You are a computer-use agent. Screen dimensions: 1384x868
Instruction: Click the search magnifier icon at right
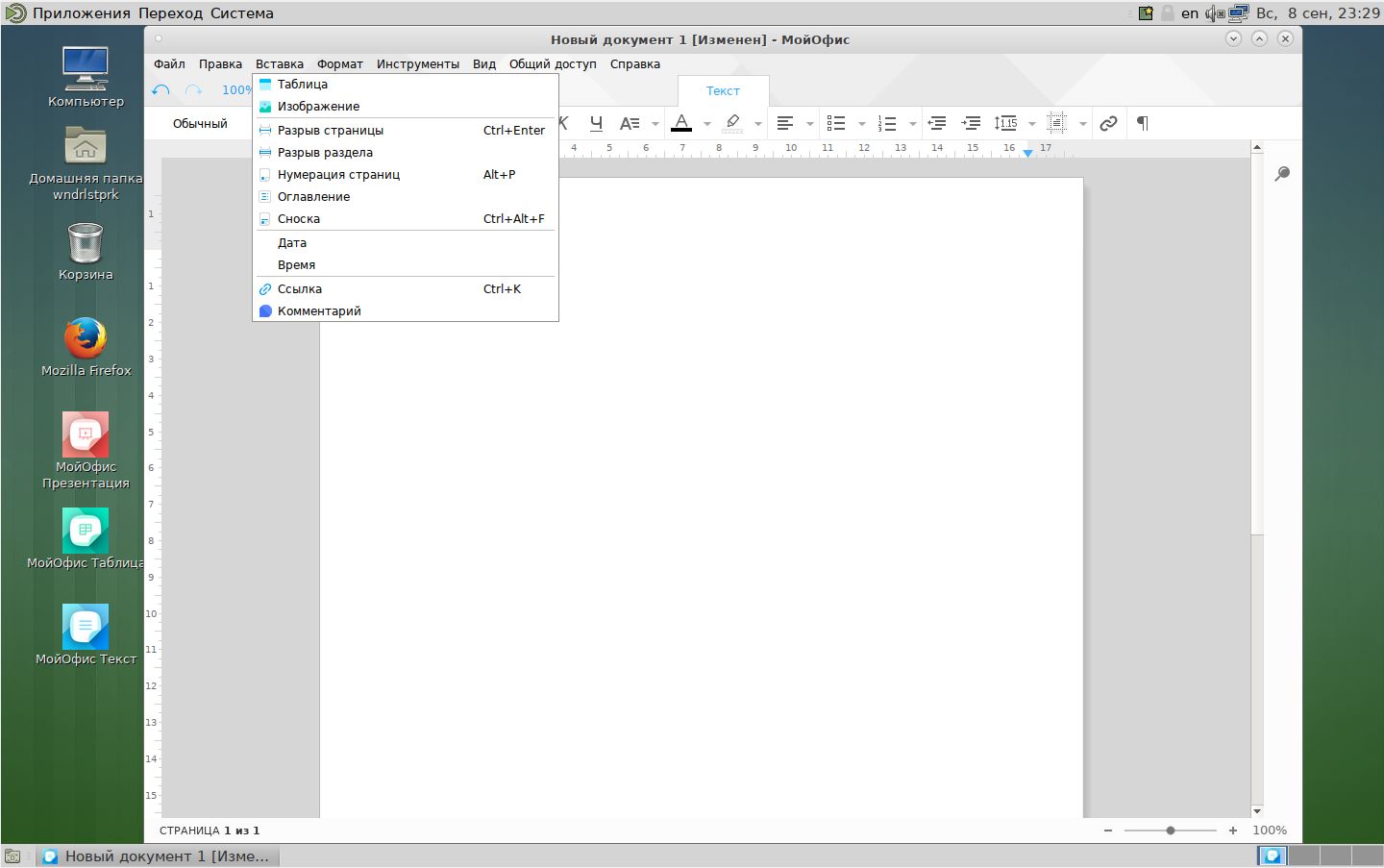pos(1282,174)
